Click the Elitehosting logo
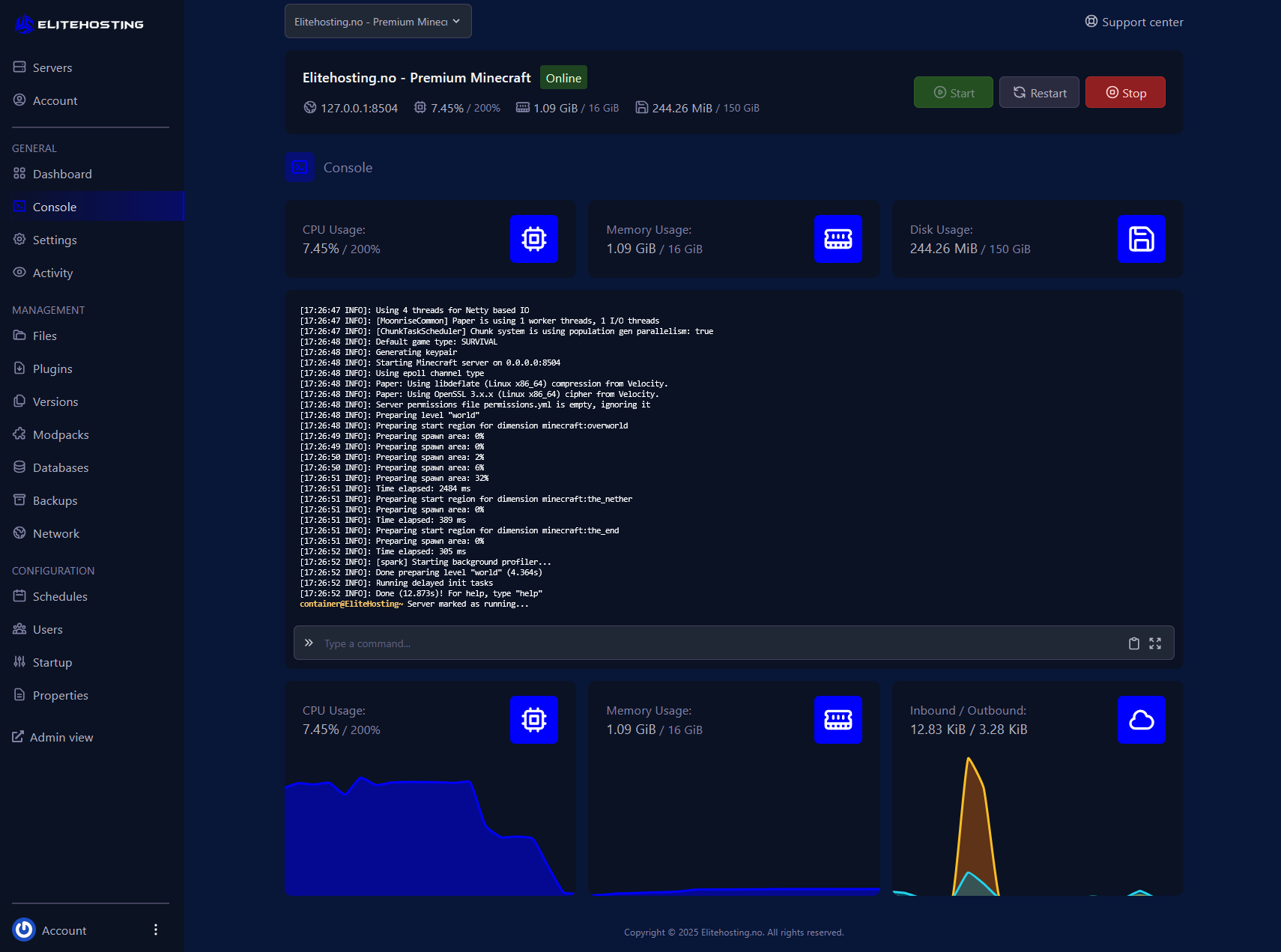Image resolution: width=1281 pixels, height=952 pixels. coord(79,24)
